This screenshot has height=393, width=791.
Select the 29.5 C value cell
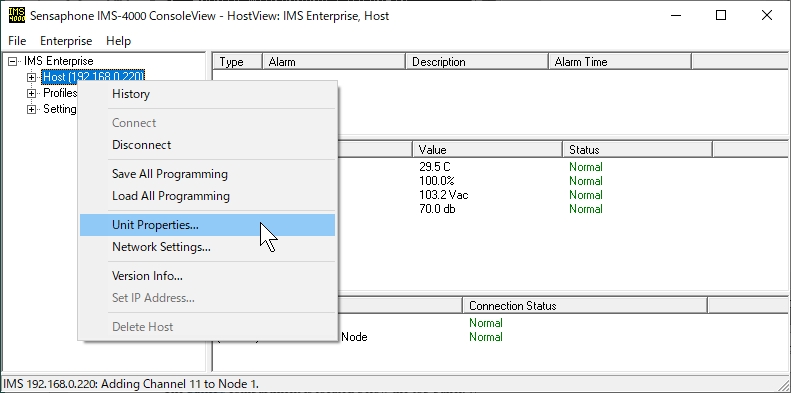(x=434, y=167)
